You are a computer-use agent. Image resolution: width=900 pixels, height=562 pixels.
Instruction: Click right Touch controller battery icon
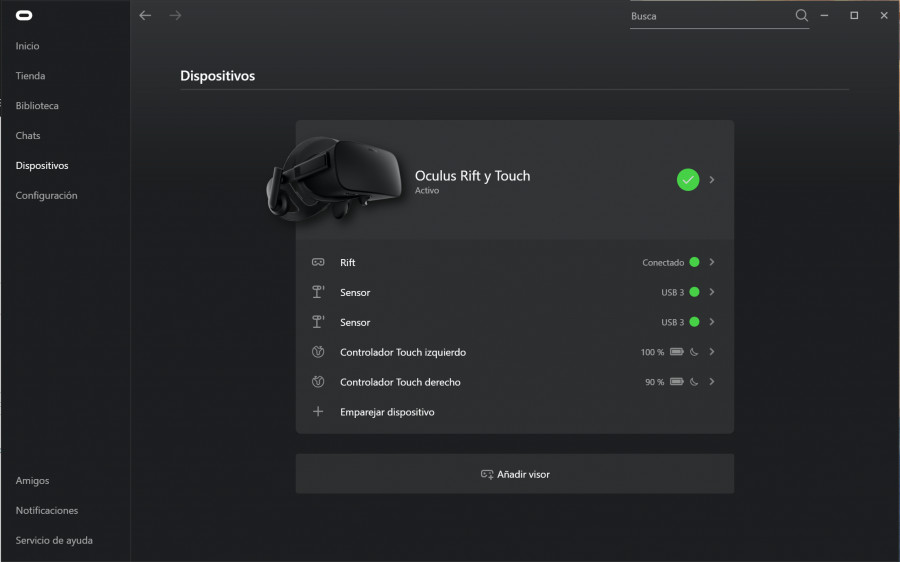tap(677, 382)
